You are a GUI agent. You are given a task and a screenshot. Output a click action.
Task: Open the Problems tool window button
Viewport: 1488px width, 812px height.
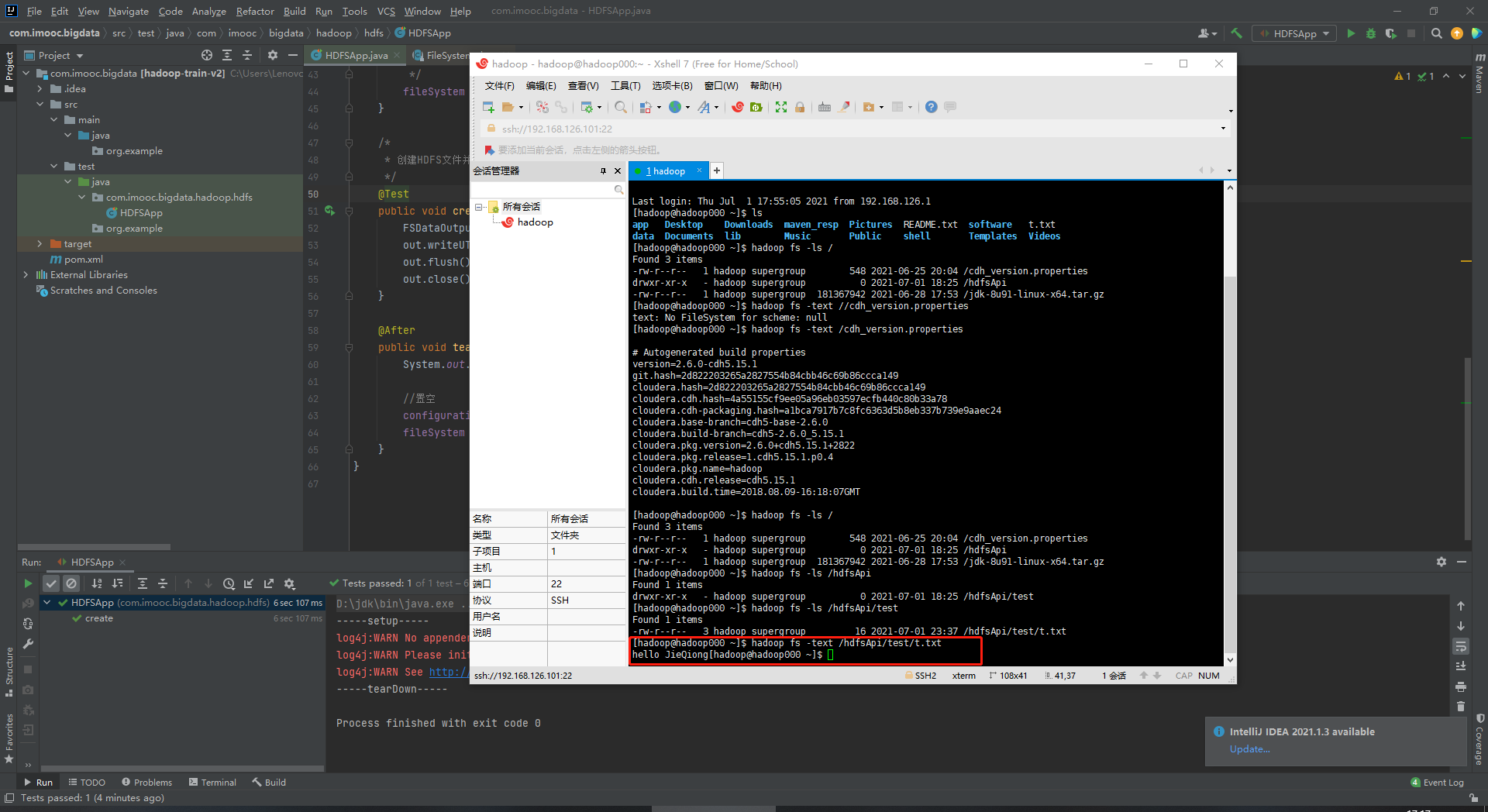click(x=147, y=783)
